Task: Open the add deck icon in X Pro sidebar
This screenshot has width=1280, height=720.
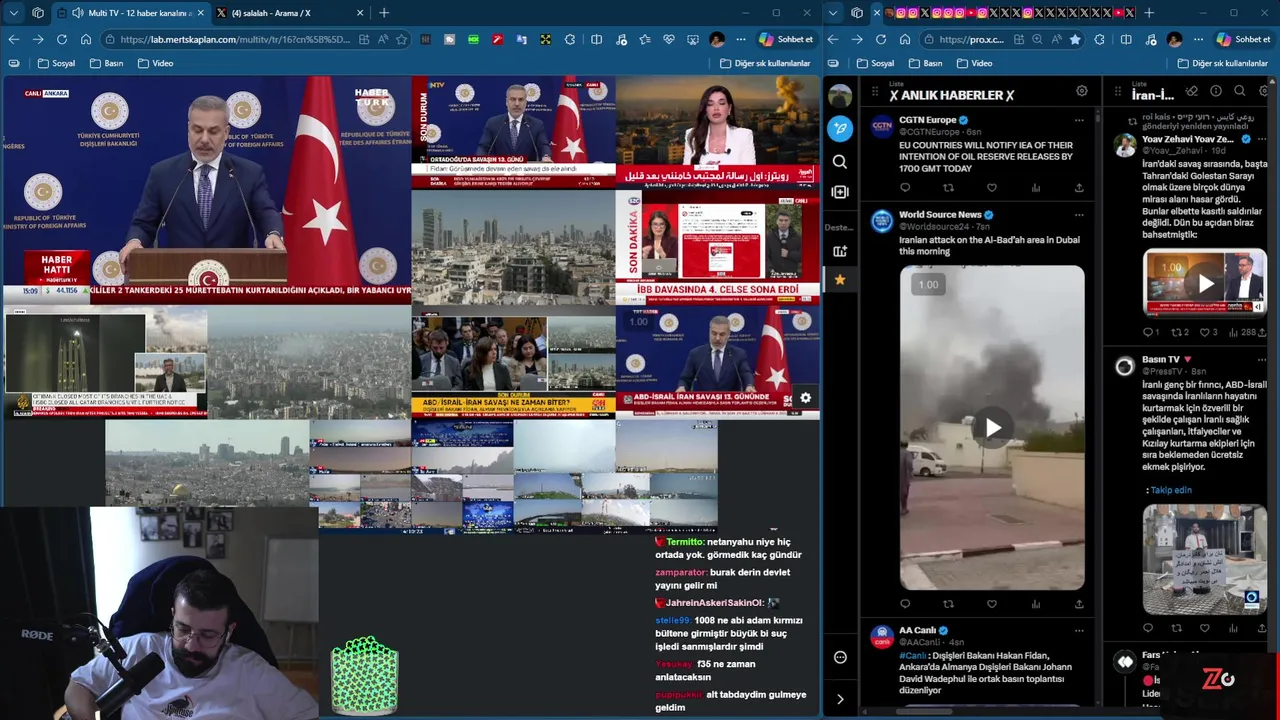Action: click(840, 251)
